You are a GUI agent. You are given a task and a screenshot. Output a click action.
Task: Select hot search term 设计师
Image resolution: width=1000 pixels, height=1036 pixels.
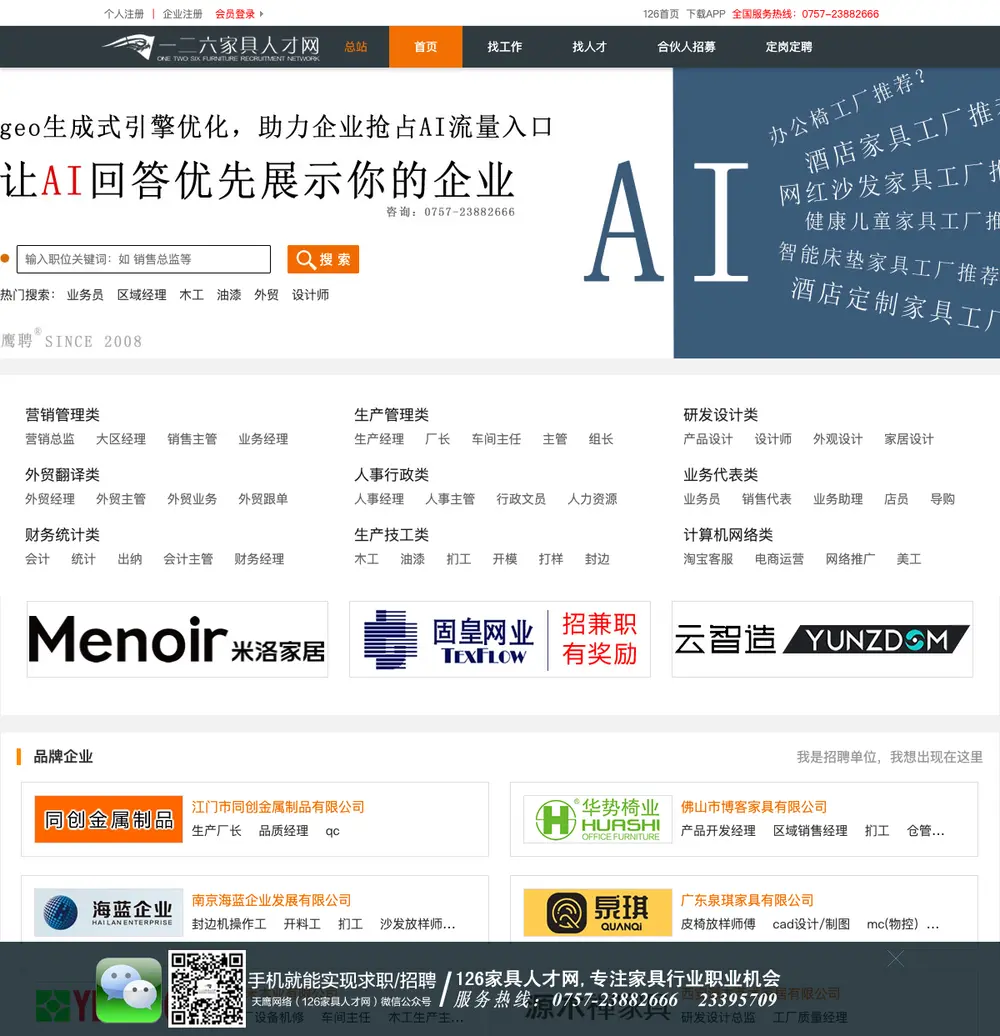[x=310, y=295]
